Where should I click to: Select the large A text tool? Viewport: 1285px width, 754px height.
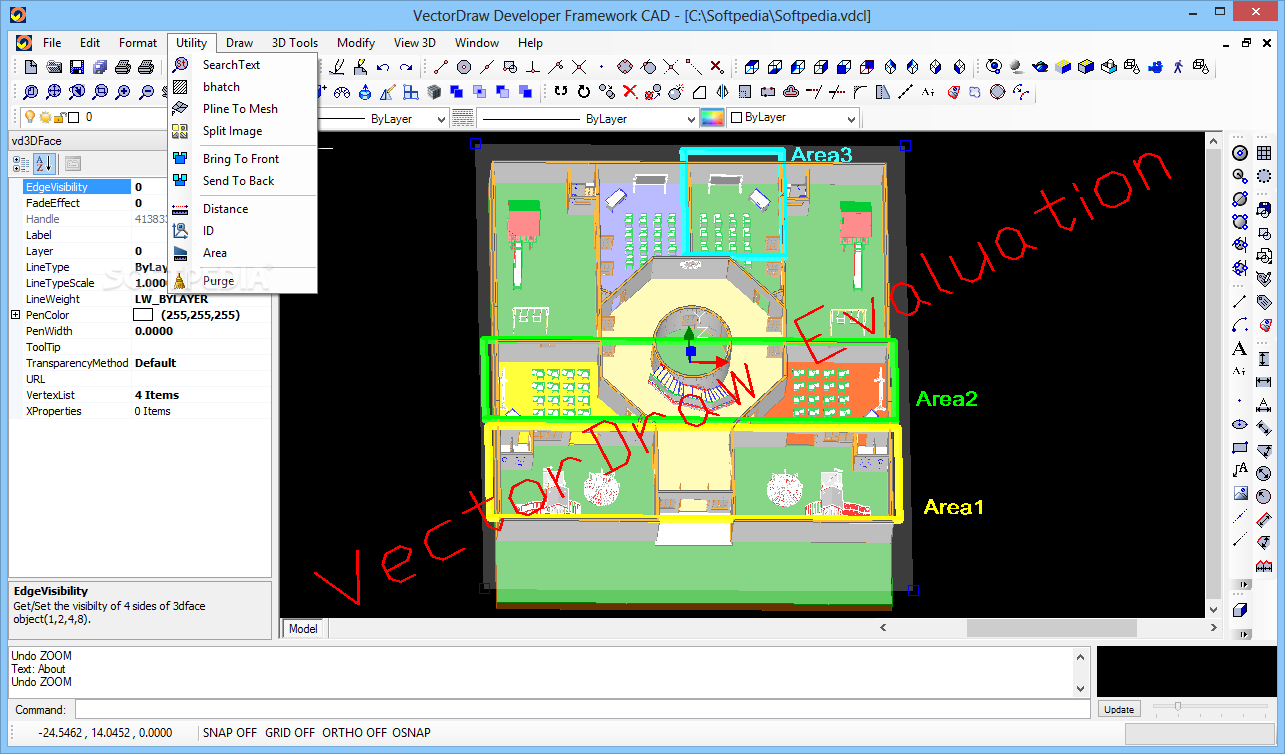click(1239, 349)
